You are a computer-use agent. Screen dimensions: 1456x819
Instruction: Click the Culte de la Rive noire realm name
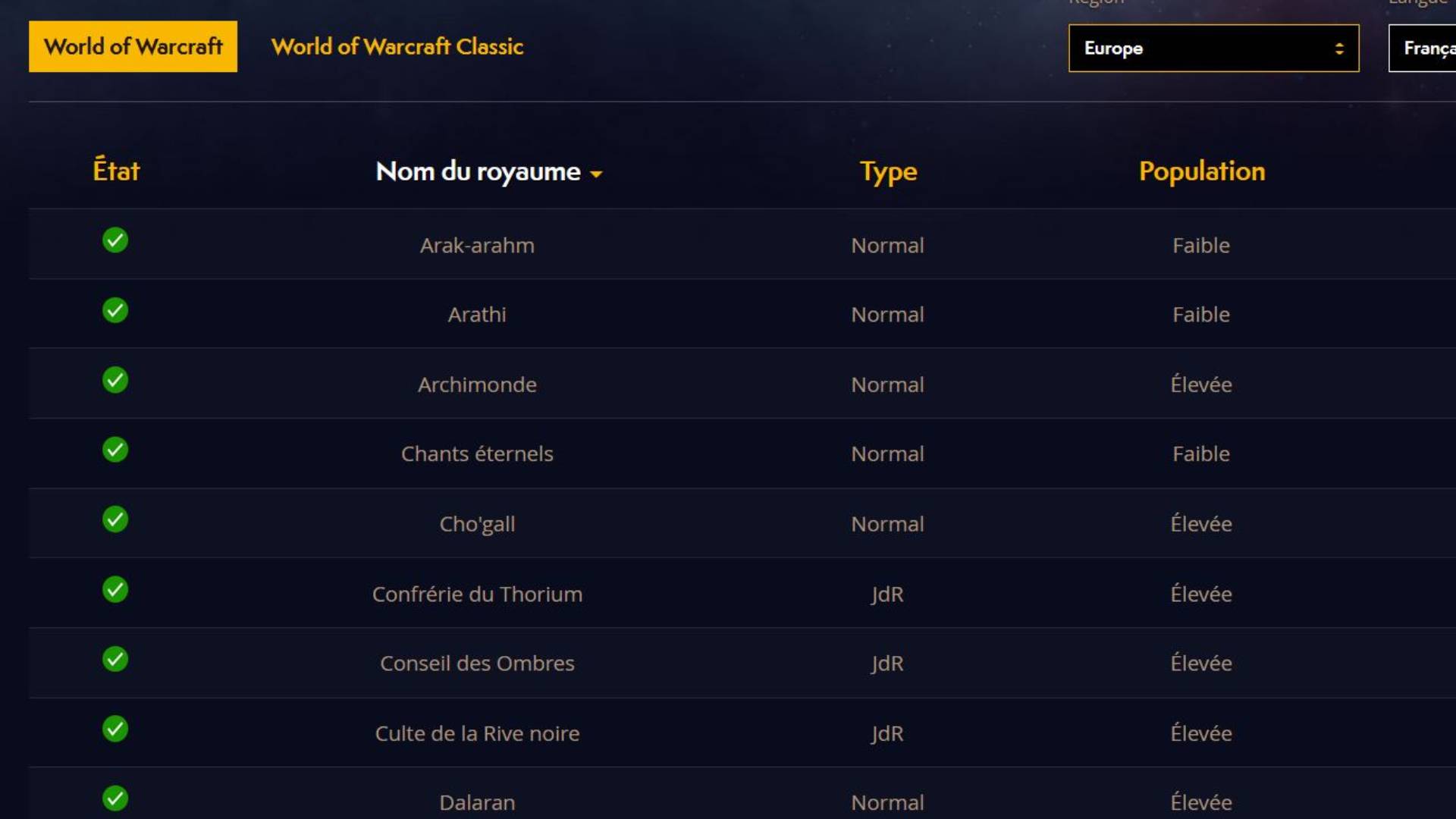478,732
